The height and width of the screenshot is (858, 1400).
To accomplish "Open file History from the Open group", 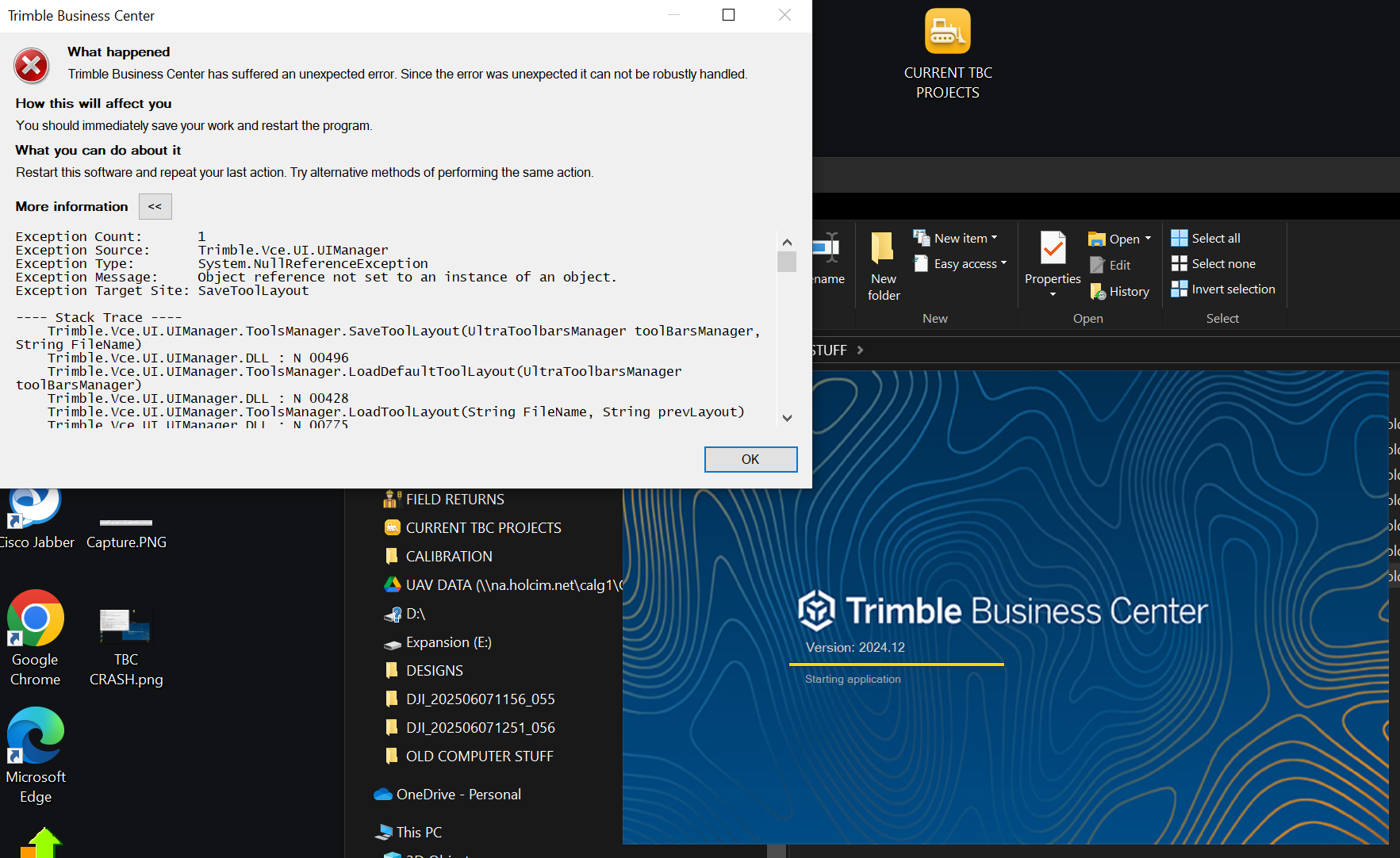I will pos(1119,291).
